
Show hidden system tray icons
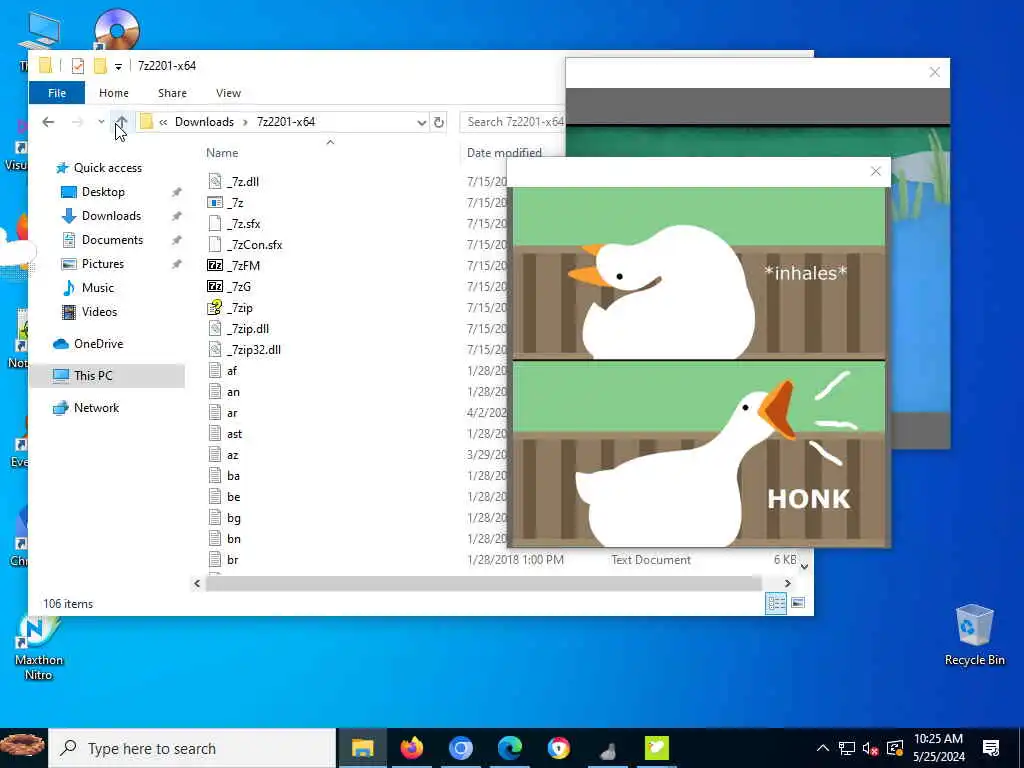[823, 748]
